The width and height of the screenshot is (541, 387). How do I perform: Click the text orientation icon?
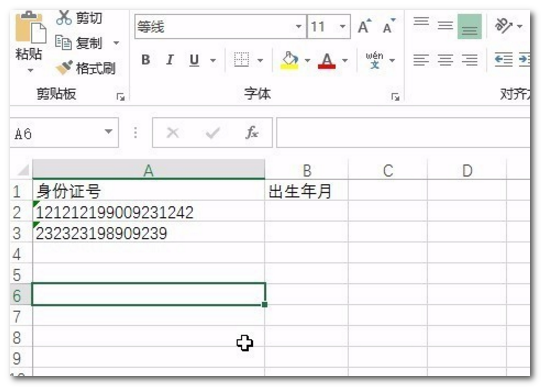click(503, 26)
